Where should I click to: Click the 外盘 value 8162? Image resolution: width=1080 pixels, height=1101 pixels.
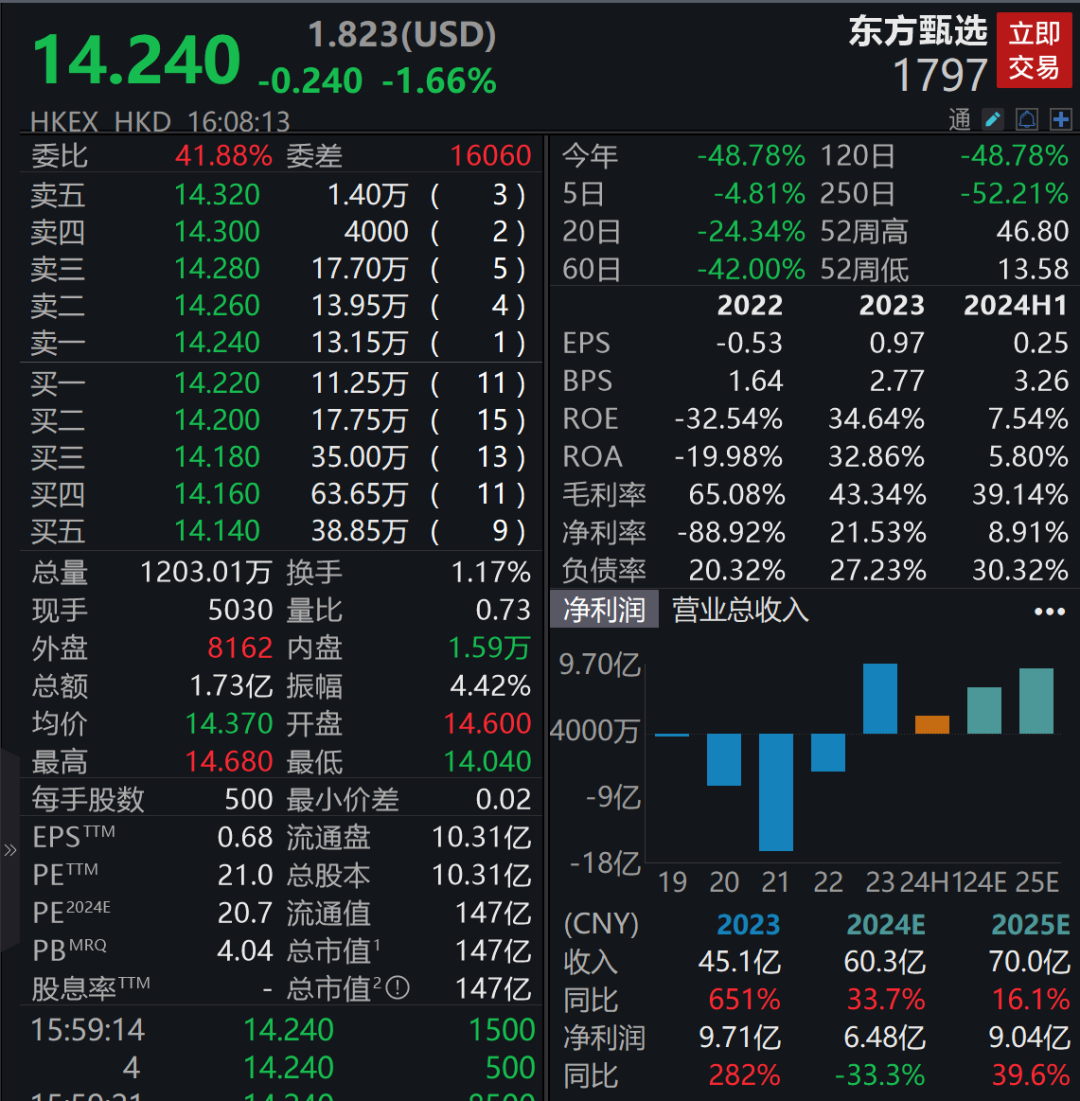coord(239,648)
